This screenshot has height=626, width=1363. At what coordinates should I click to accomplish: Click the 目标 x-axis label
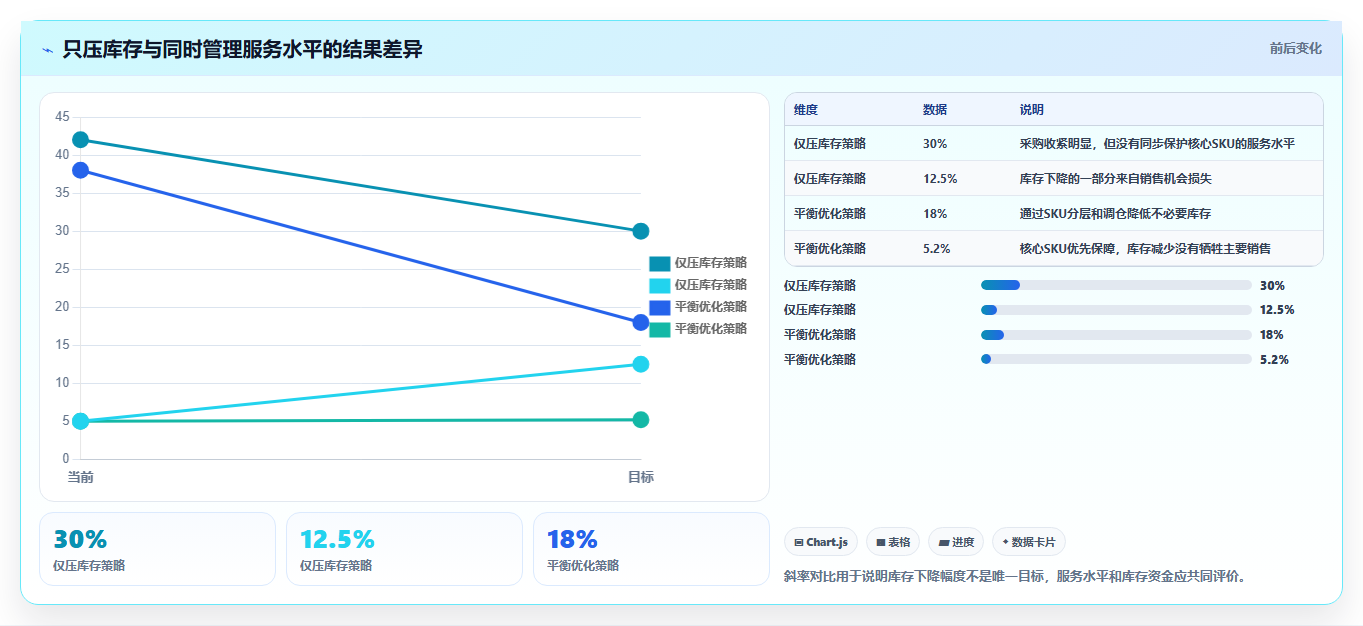641,477
